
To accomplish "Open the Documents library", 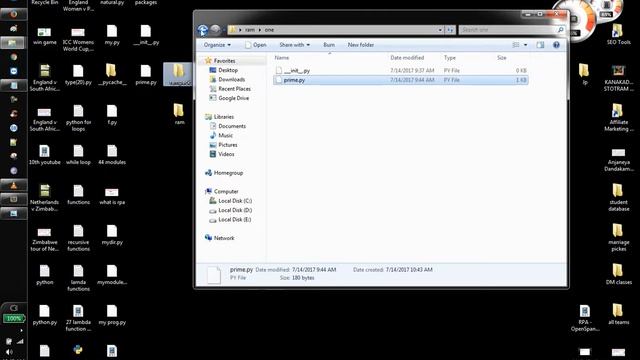I will 232,126.
